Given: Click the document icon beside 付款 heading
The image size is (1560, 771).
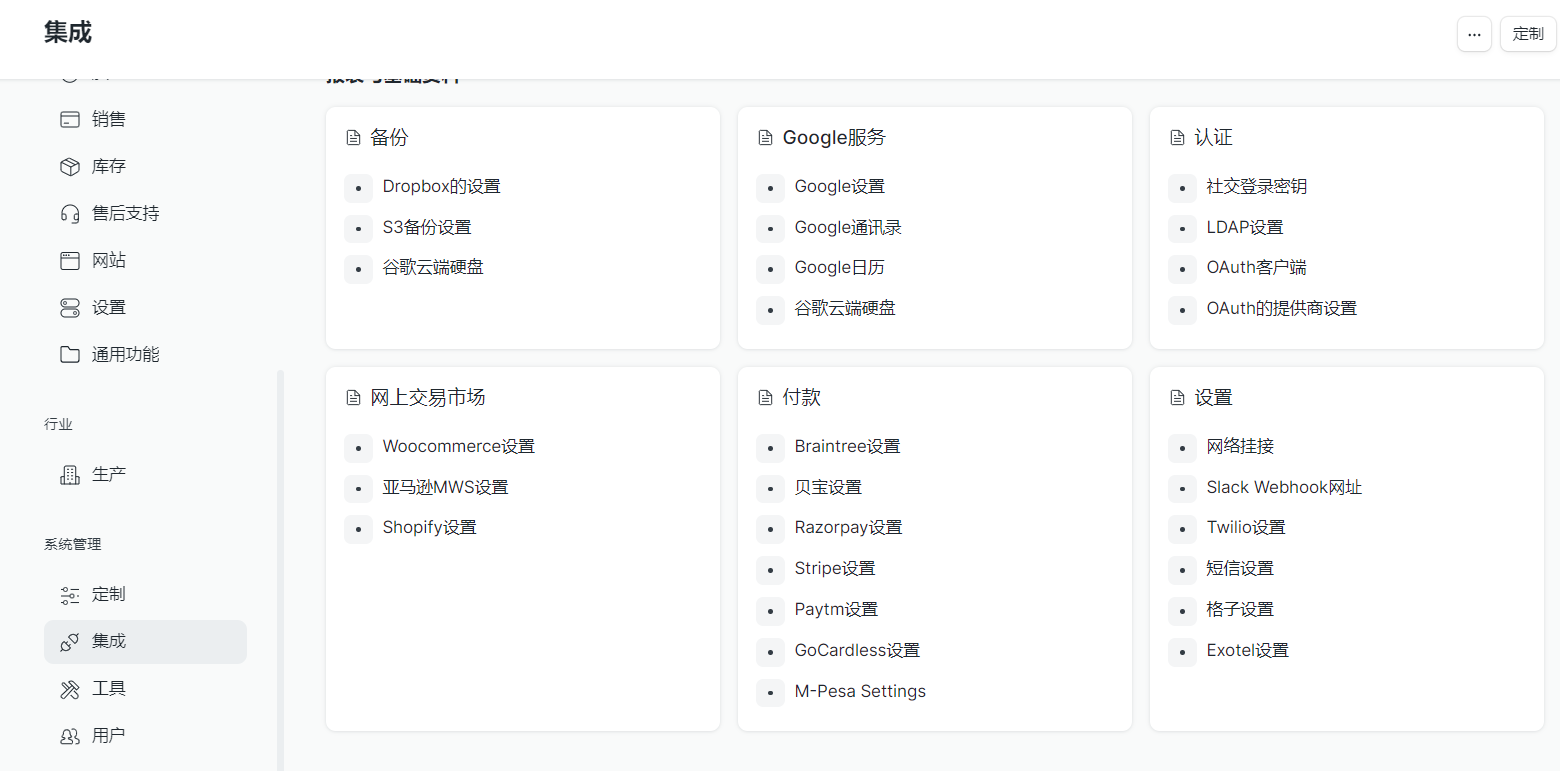Looking at the screenshot, I should pyautogui.click(x=765, y=398).
